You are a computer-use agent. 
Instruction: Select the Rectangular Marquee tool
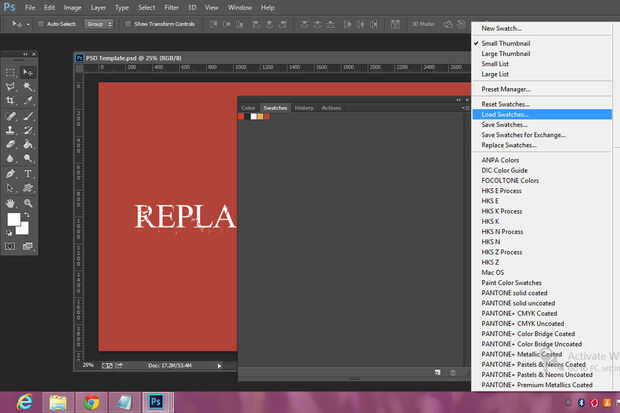point(11,72)
